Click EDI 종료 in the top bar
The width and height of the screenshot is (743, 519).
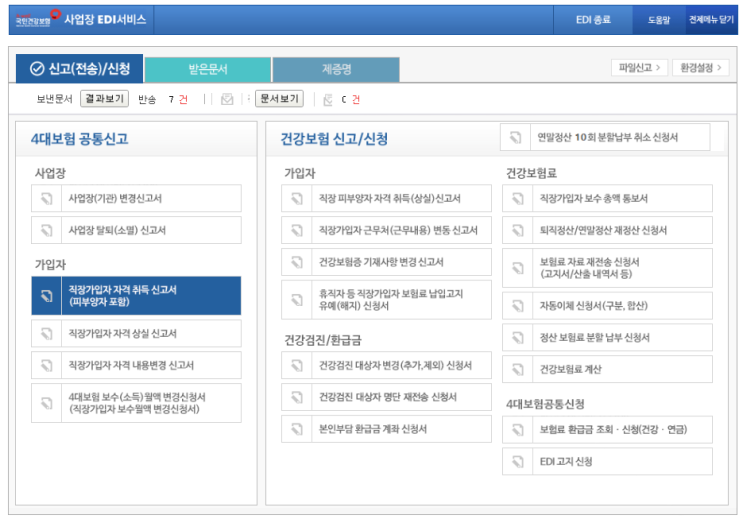[593, 19]
